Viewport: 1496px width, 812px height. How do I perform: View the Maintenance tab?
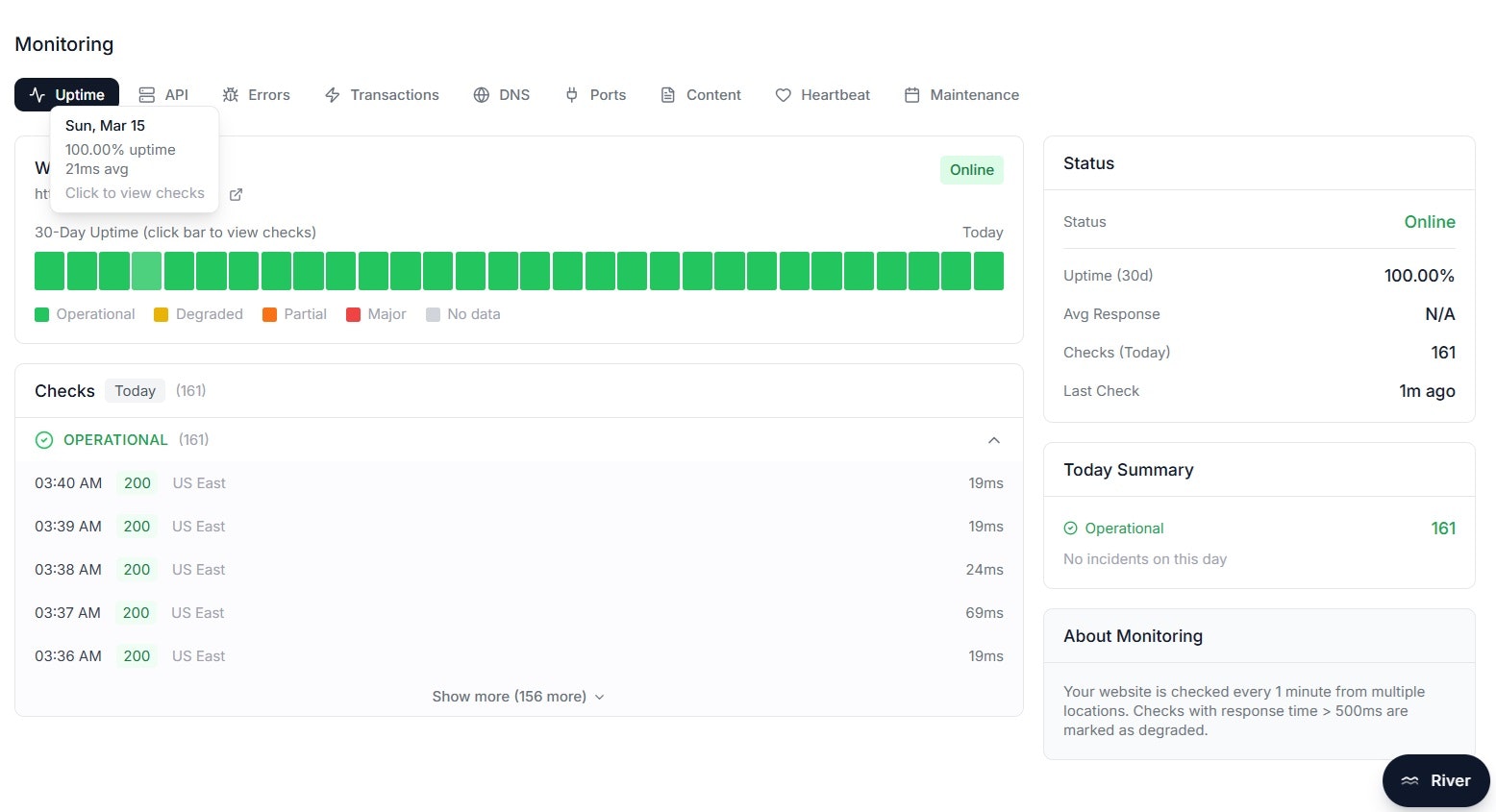(x=961, y=94)
